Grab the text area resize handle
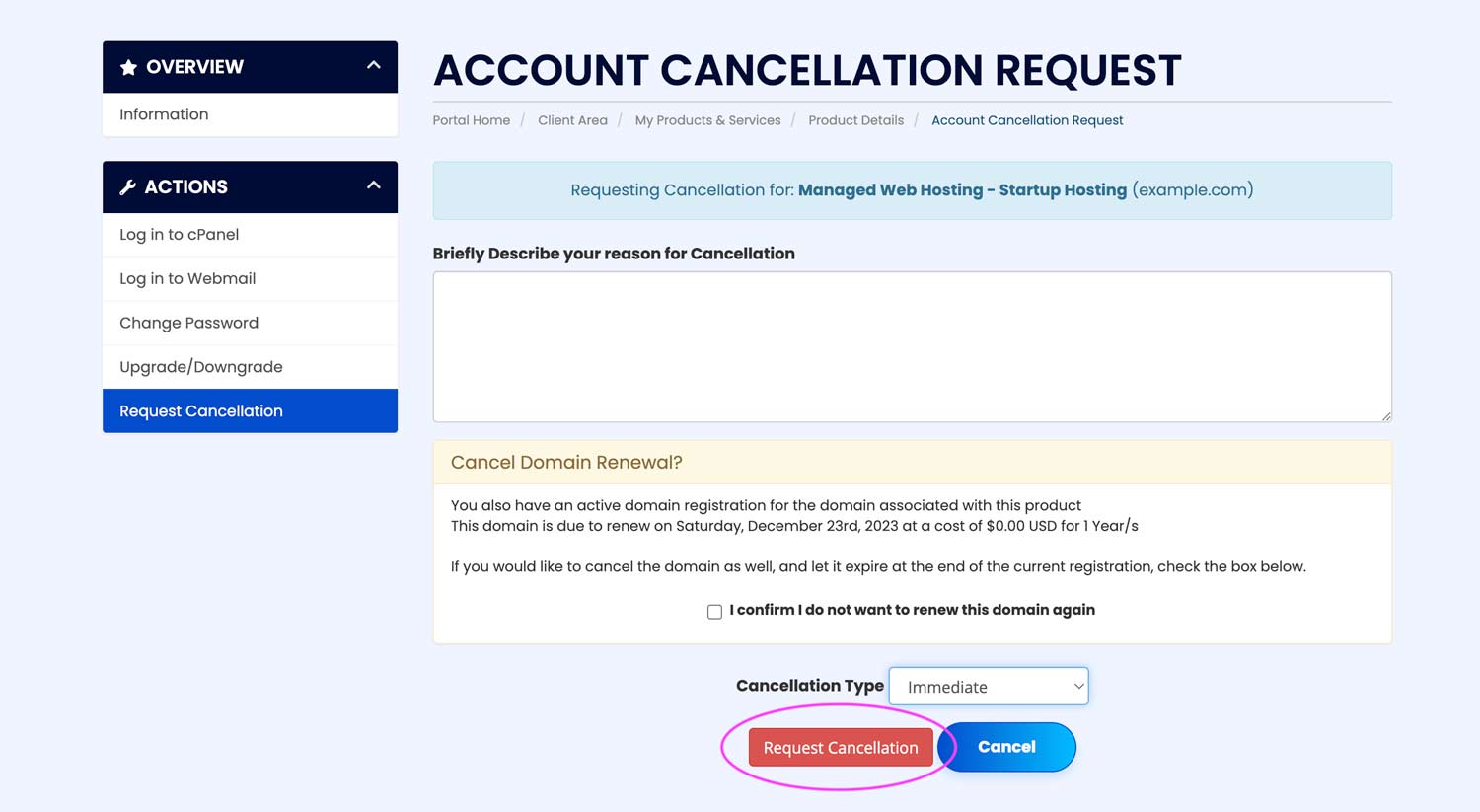 pyautogui.click(x=1386, y=416)
